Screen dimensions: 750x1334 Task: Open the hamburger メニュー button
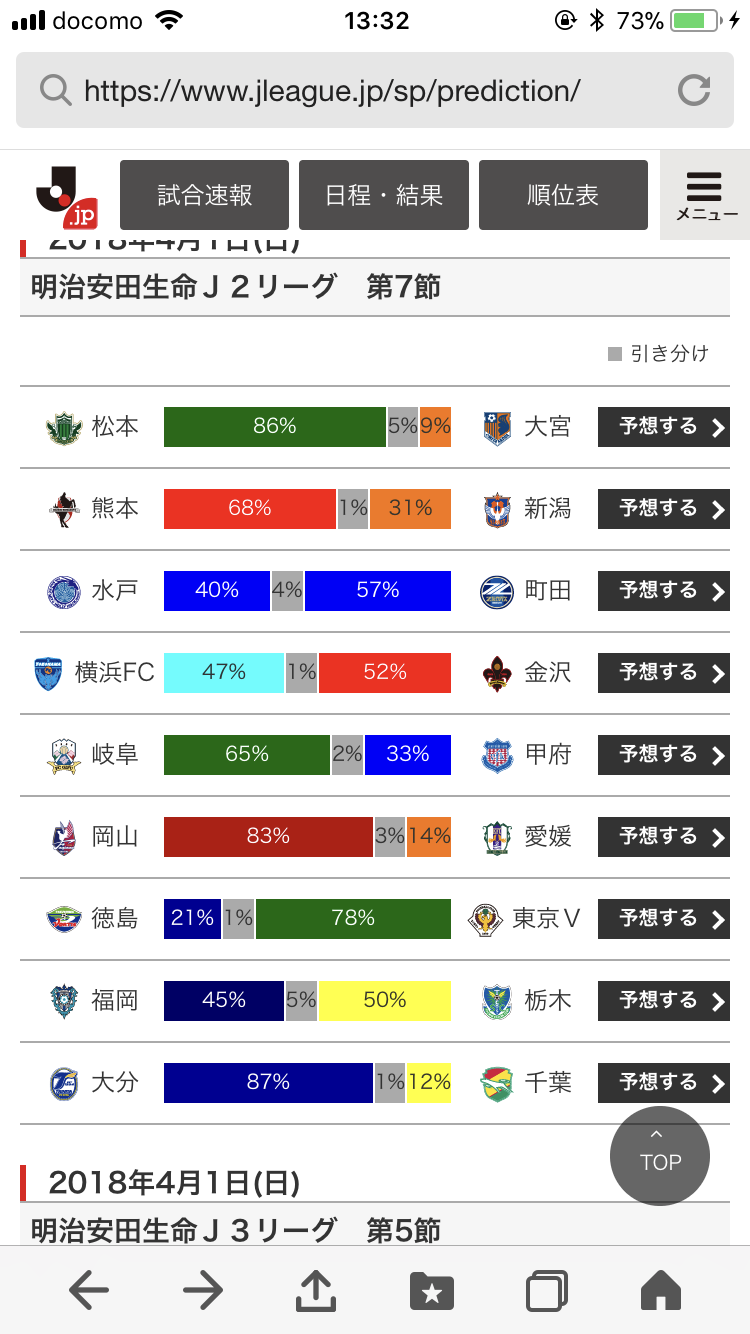point(705,195)
